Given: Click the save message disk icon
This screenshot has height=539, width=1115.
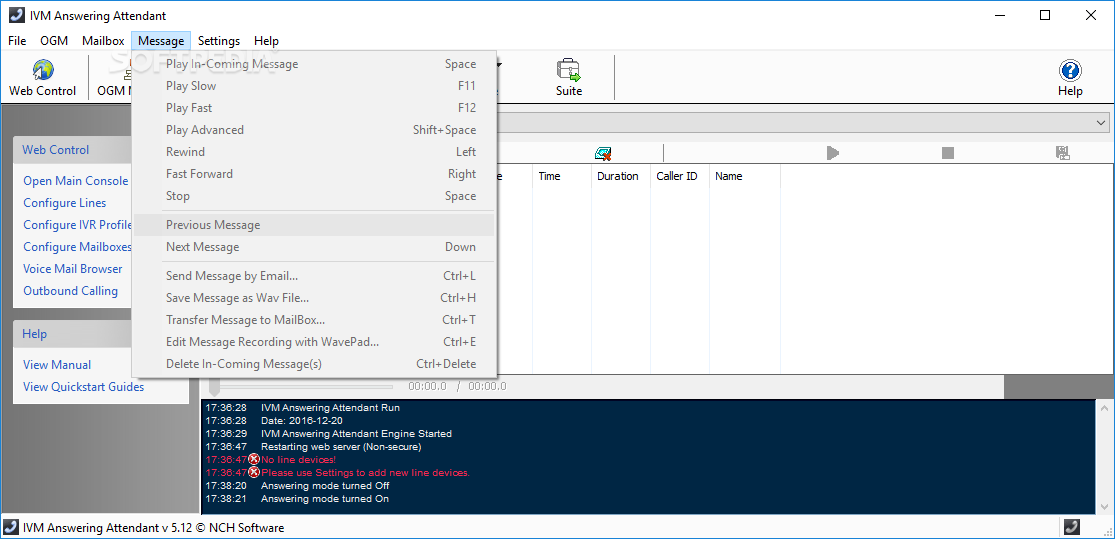Looking at the screenshot, I should click(x=1062, y=153).
